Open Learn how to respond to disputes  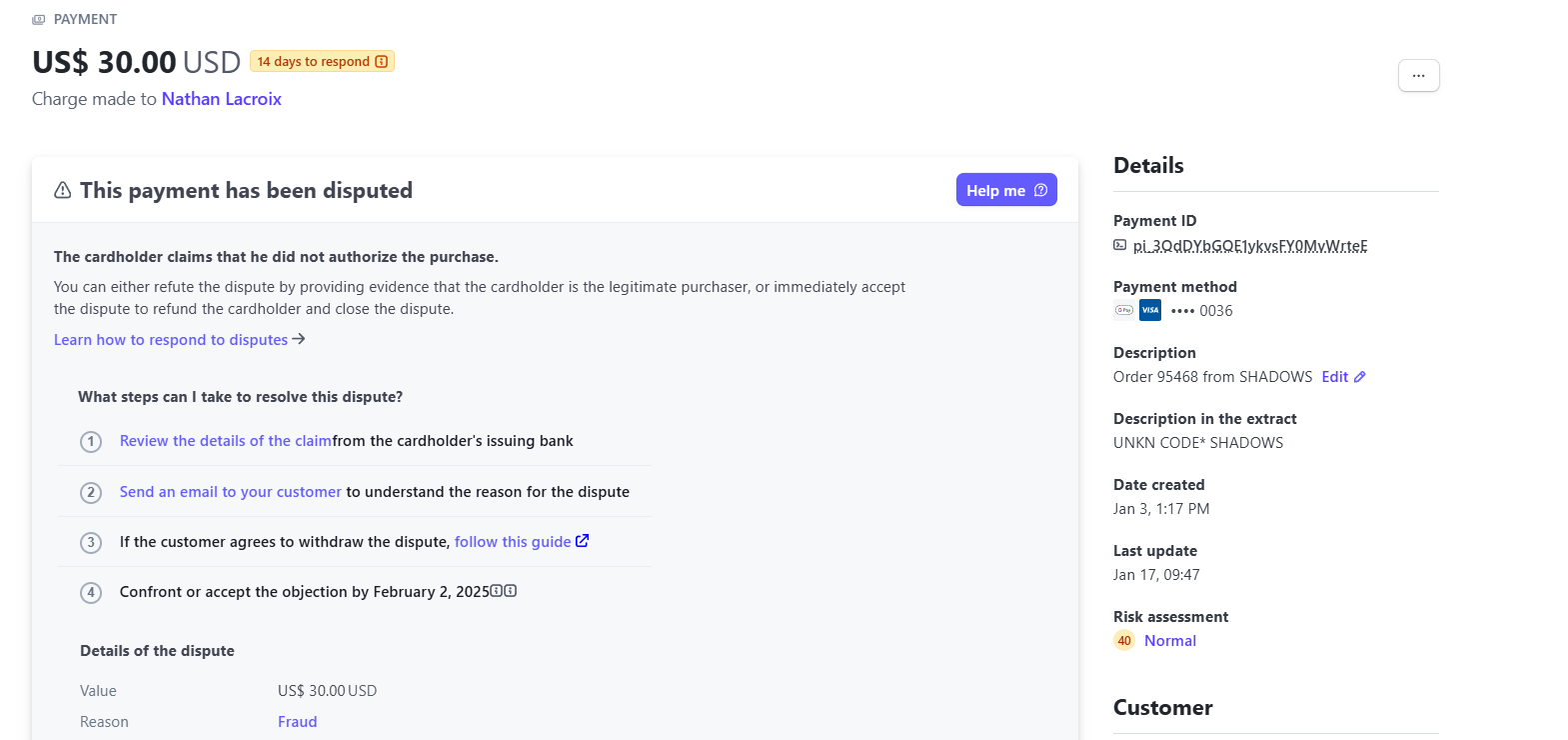(x=171, y=340)
